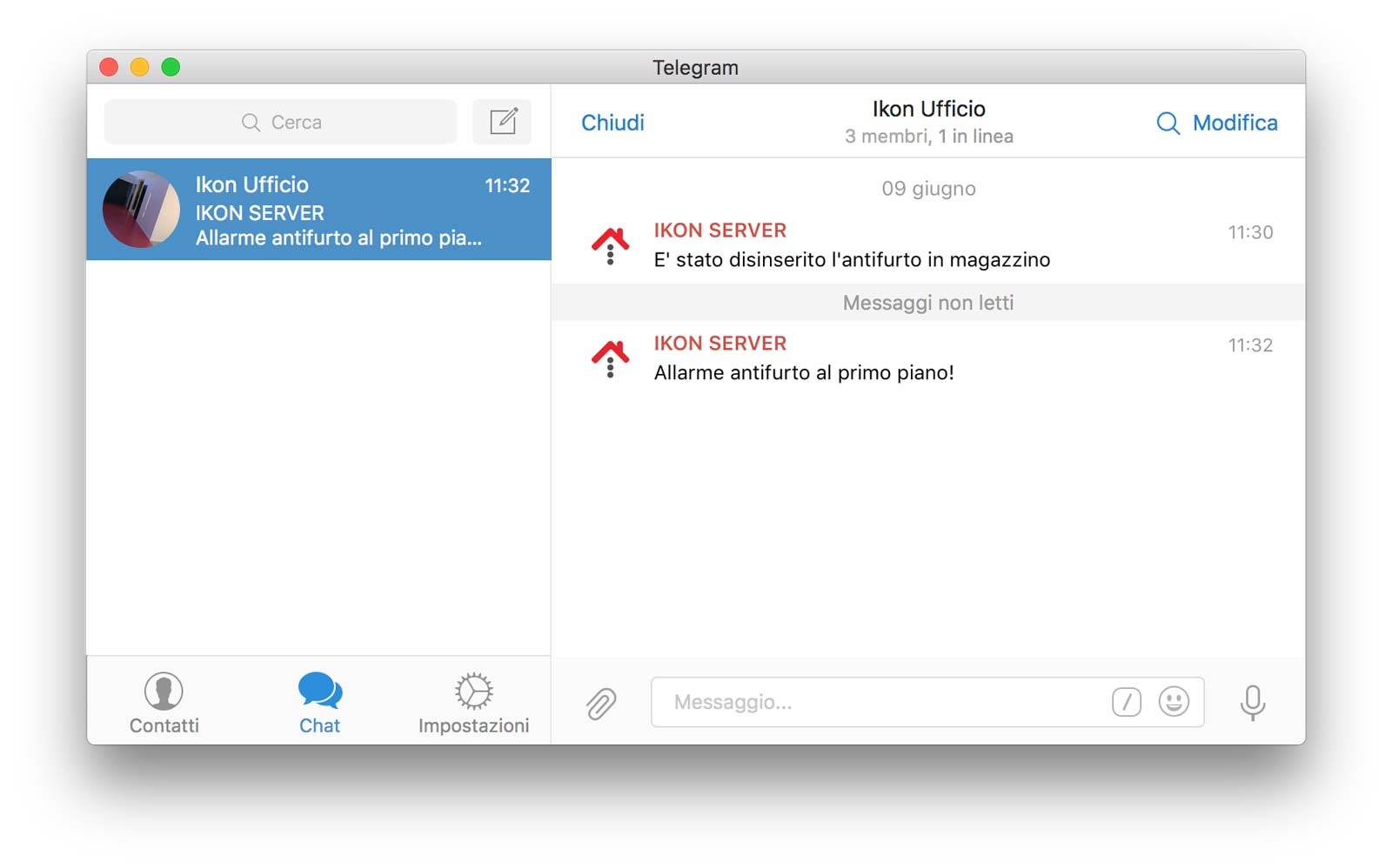
Task: Click the Modifica button
Action: tap(1235, 123)
